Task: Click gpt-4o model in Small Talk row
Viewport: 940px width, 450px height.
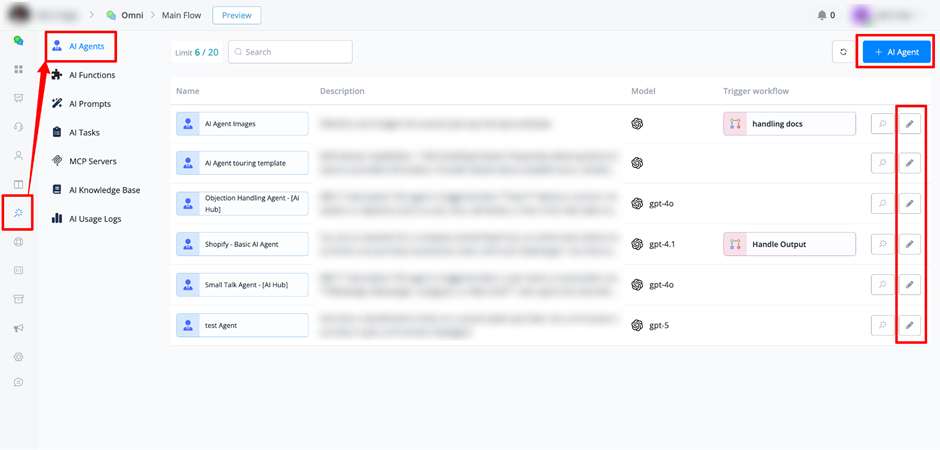Action: coord(661,285)
